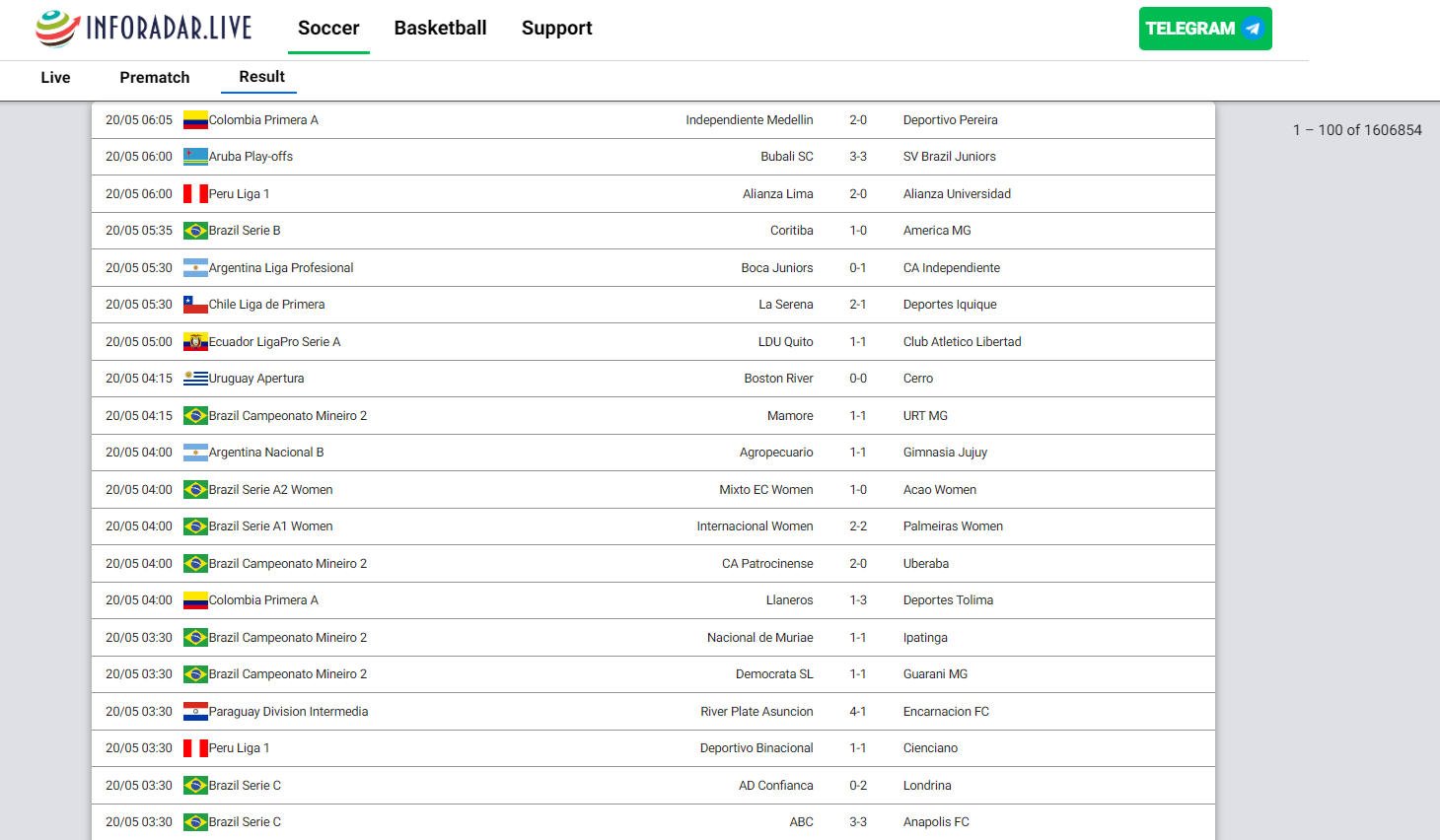Click the Inforadar.live logo
Viewport: 1440px width, 840px height.
pyautogui.click(x=144, y=28)
